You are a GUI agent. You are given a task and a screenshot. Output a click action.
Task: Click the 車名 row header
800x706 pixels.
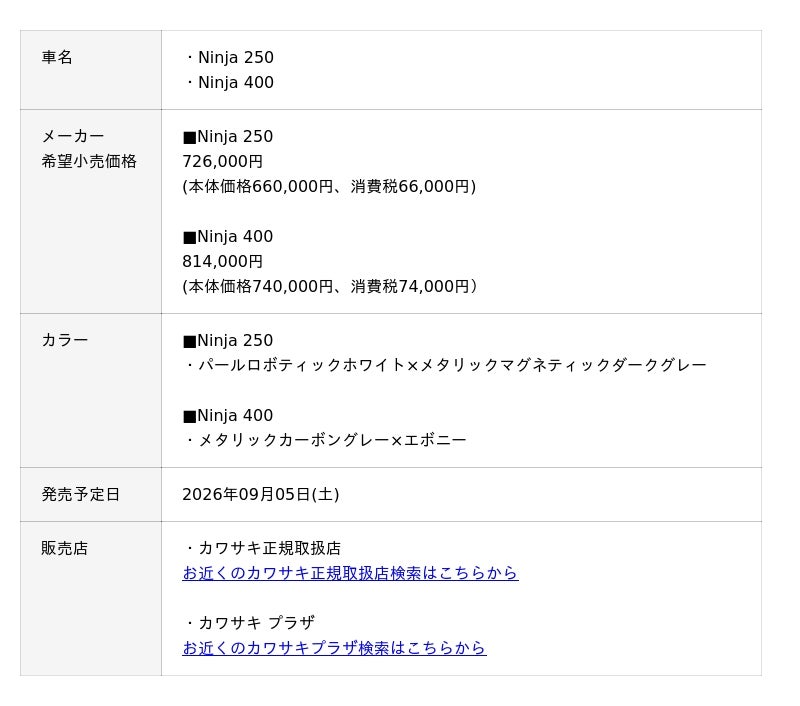coord(91,70)
